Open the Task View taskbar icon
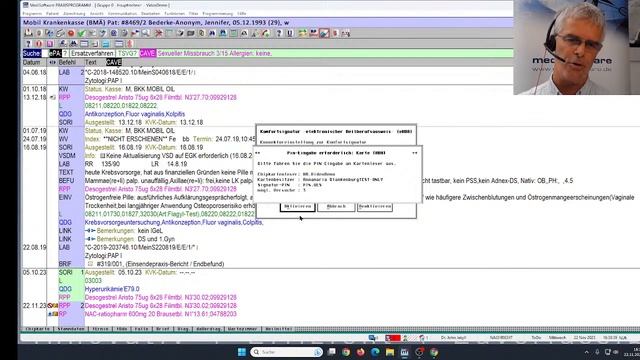The image size is (640, 360). [x=332, y=352]
